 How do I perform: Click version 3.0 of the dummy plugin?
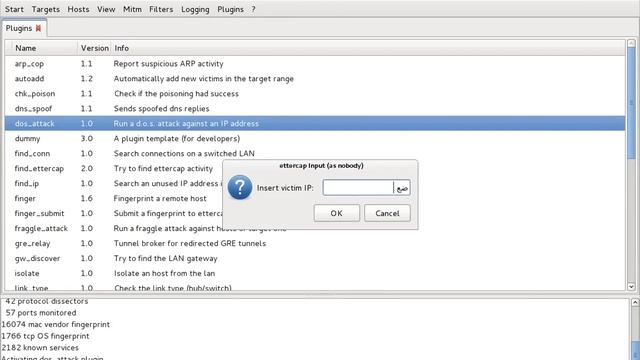[87, 138]
